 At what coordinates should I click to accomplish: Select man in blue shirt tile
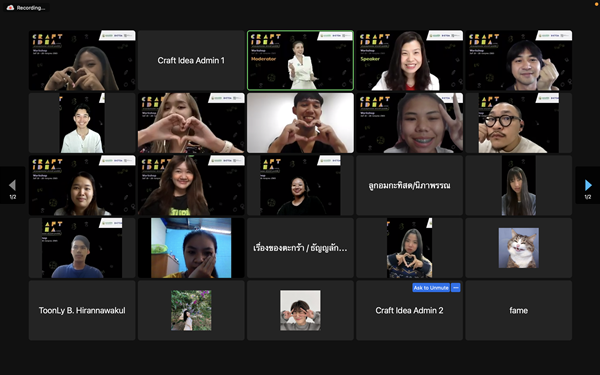82,248
